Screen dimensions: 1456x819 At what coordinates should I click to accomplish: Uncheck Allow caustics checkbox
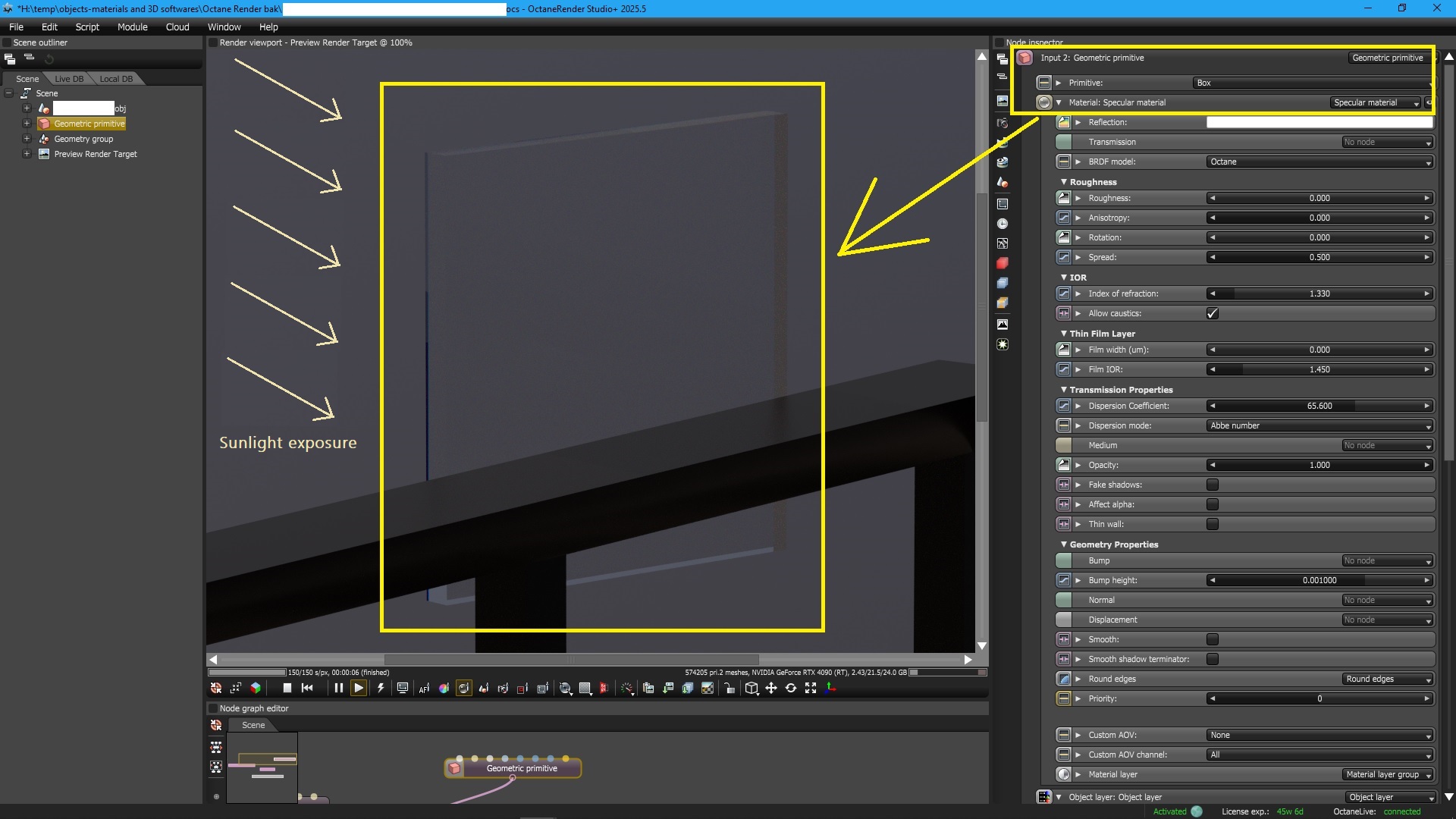click(1212, 313)
